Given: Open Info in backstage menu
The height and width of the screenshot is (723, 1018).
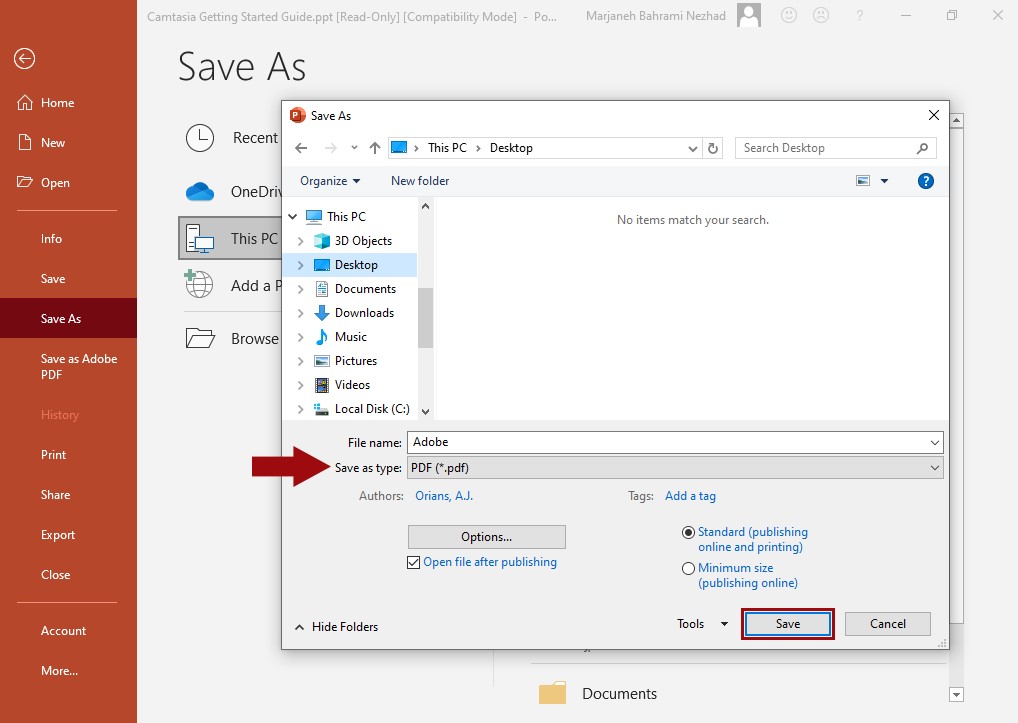Looking at the screenshot, I should (51, 239).
